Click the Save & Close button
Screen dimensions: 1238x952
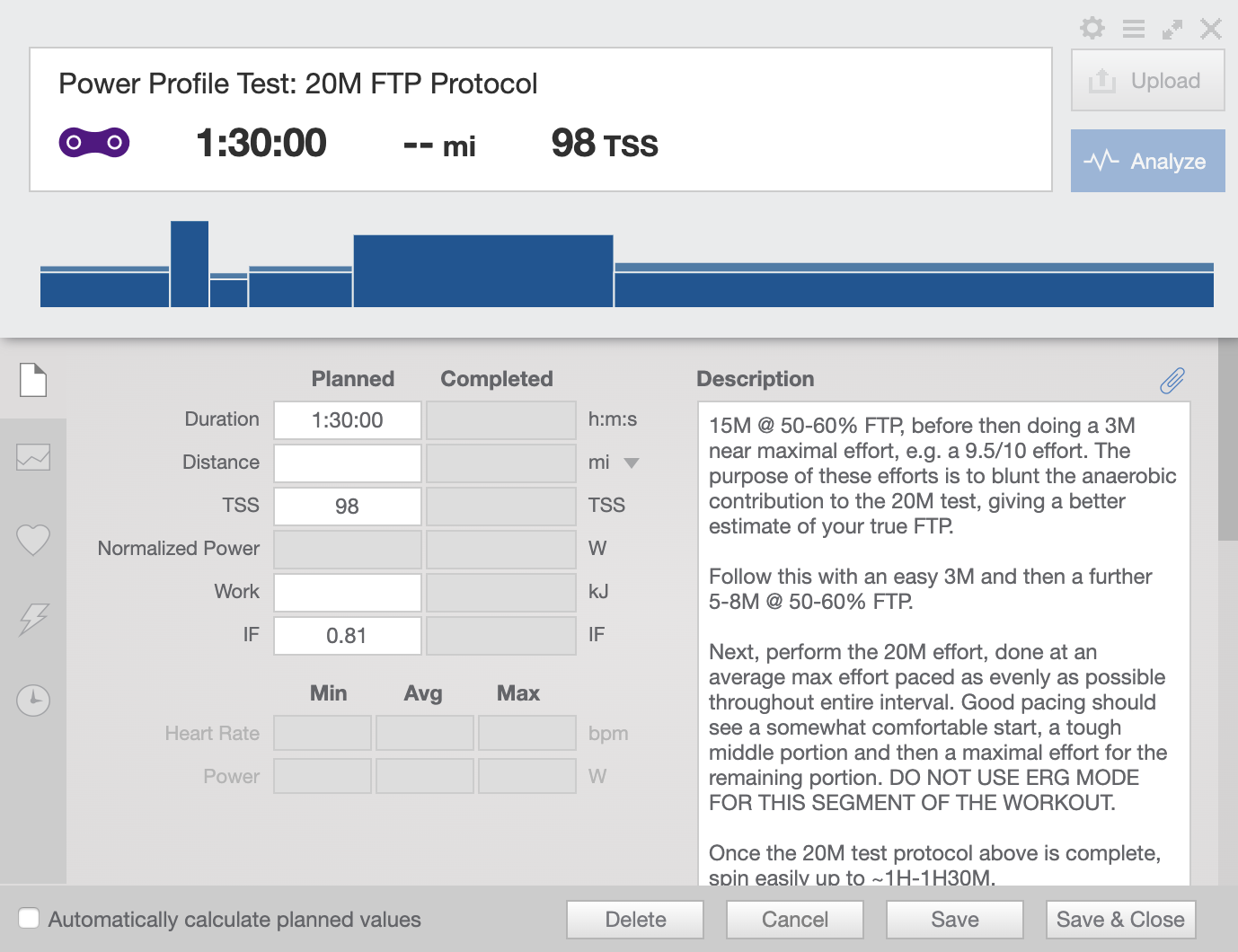(1120, 920)
